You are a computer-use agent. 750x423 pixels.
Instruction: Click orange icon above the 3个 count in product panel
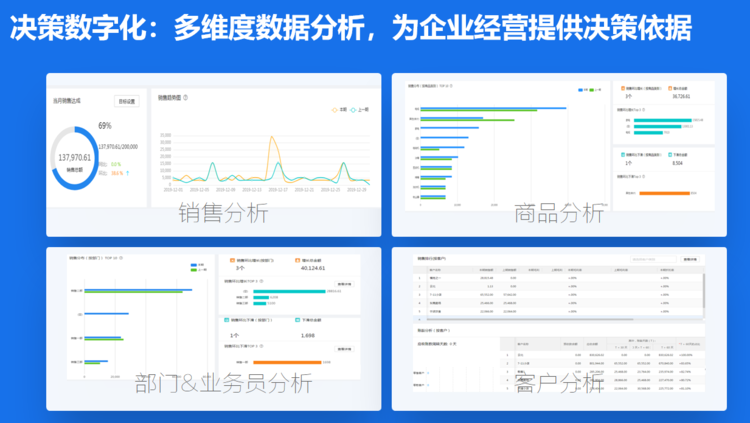pyautogui.click(x=622, y=88)
